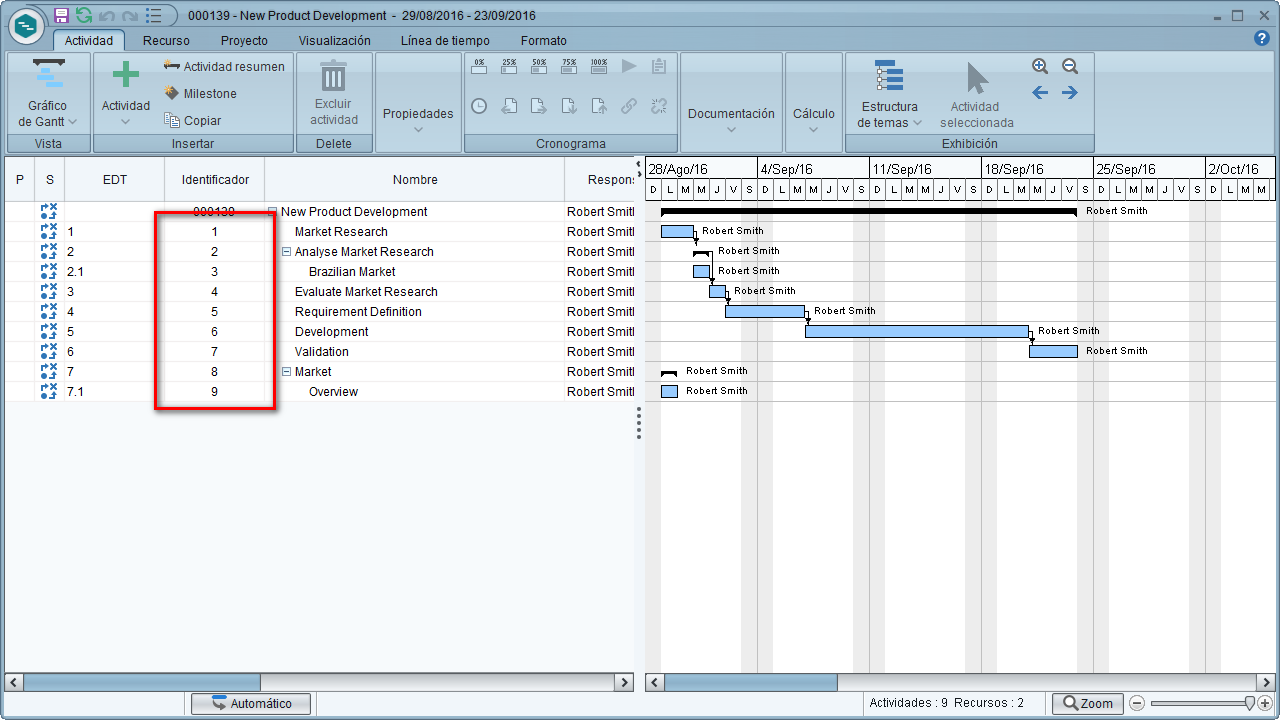Click the page with down arrow icon
This screenshot has height=720, width=1280.
click(x=569, y=105)
